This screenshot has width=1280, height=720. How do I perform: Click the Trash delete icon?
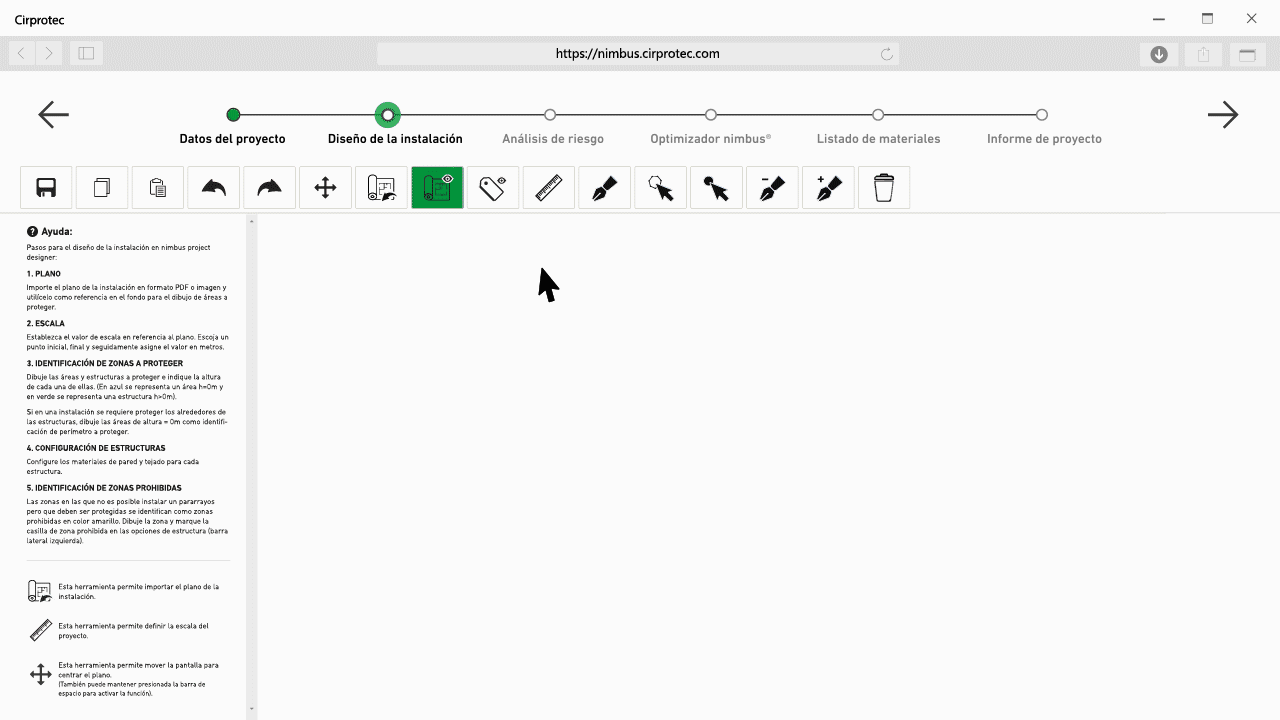pyautogui.click(x=884, y=187)
